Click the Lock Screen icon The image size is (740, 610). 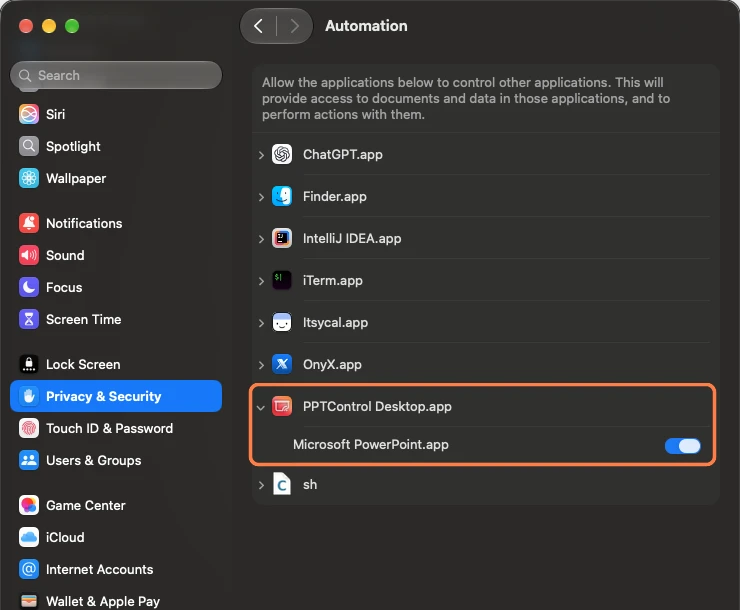pyautogui.click(x=29, y=364)
